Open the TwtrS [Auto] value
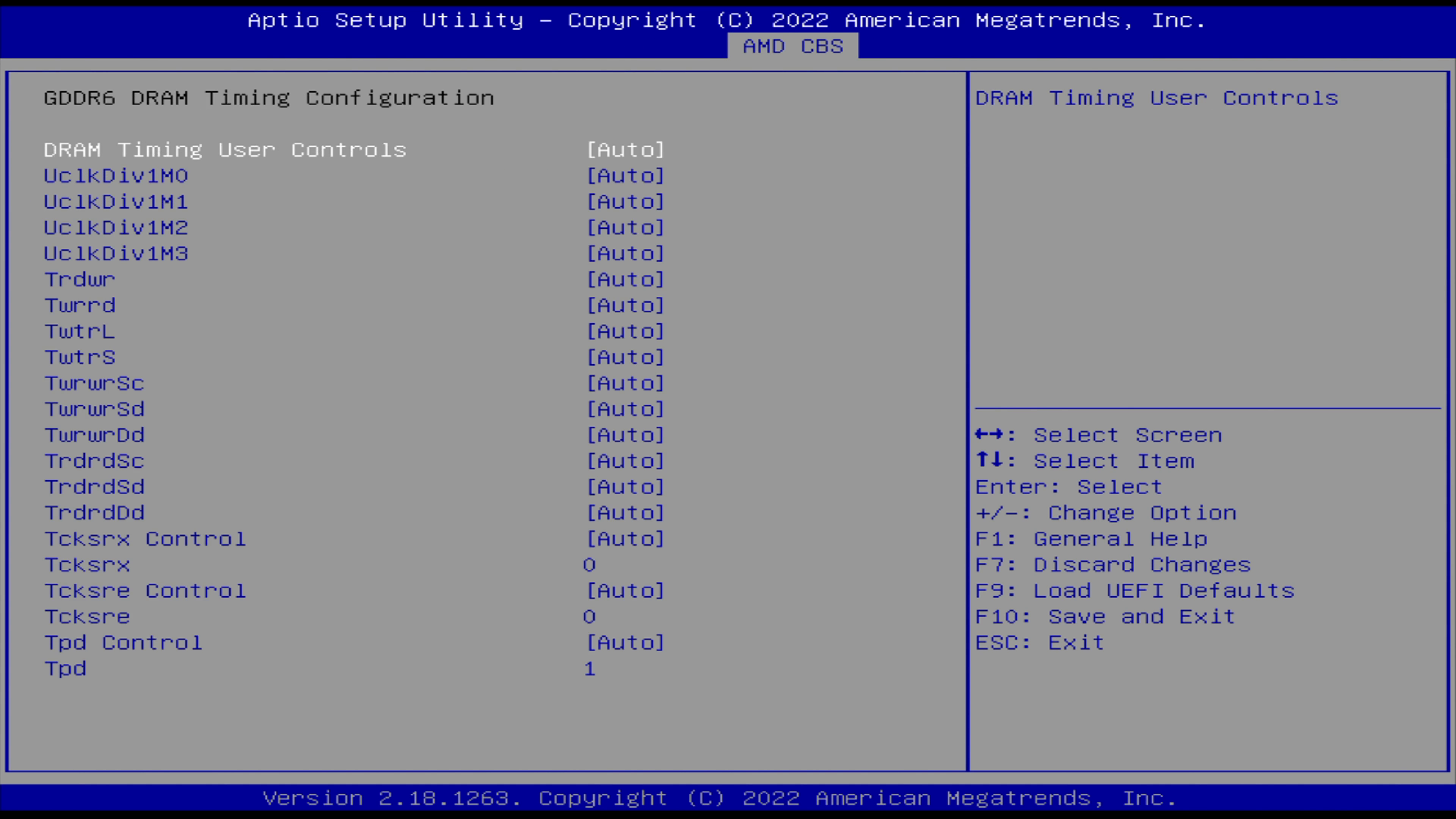This screenshot has height=819, width=1456. 625,358
